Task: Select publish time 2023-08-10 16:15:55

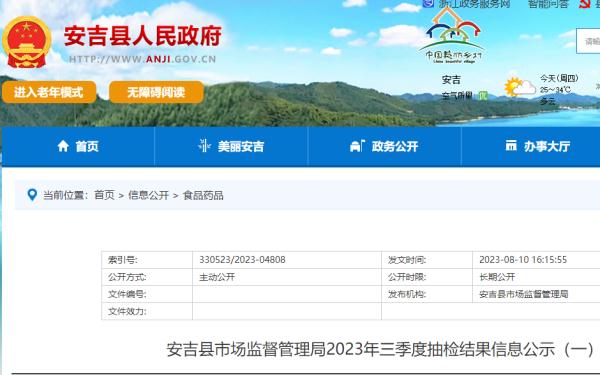Action: point(523,260)
